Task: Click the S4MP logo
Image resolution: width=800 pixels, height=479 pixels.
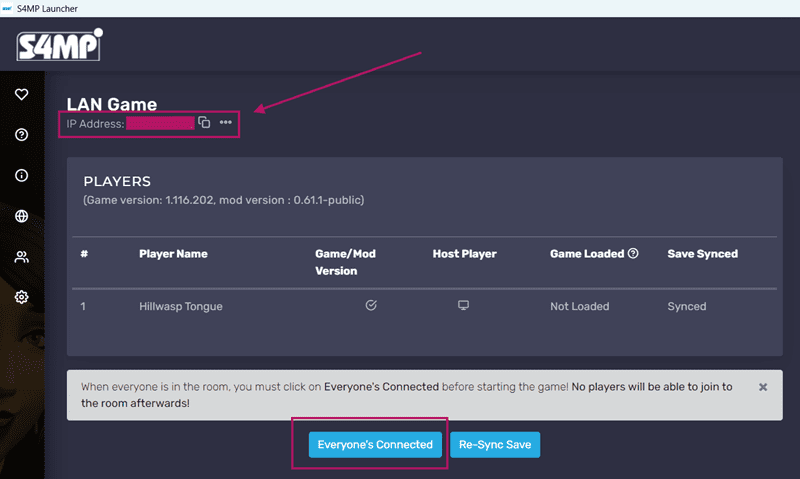Action: coord(59,45)
